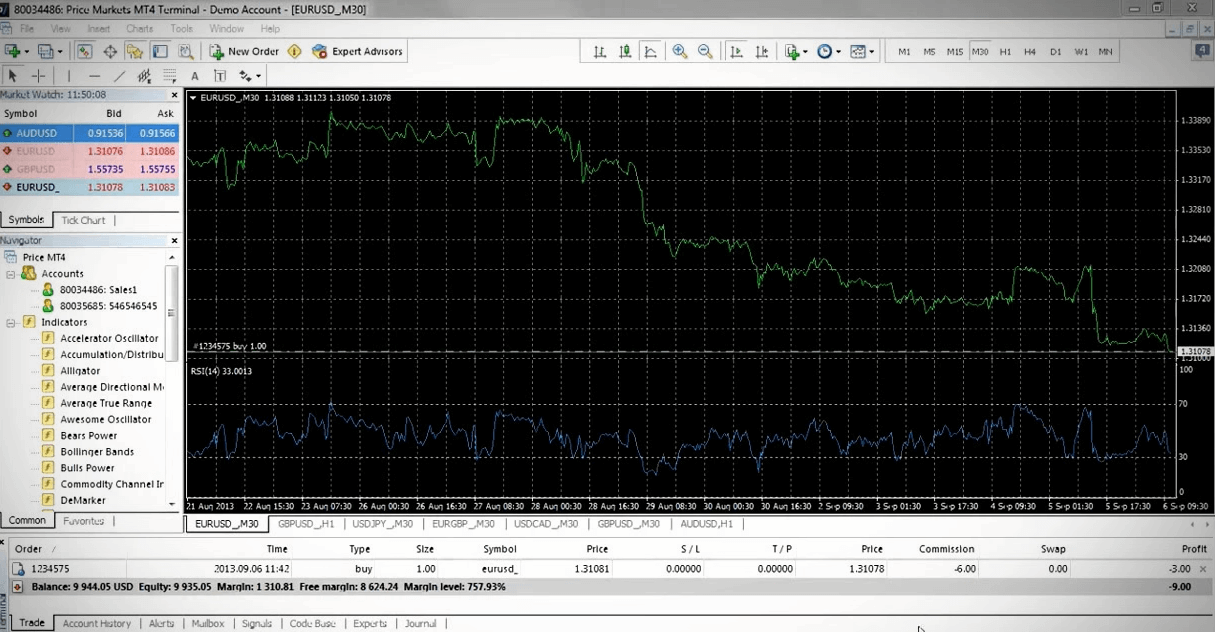
Task: Open the Account History tab
Action: pyautogui.click(x=96, y=623)
